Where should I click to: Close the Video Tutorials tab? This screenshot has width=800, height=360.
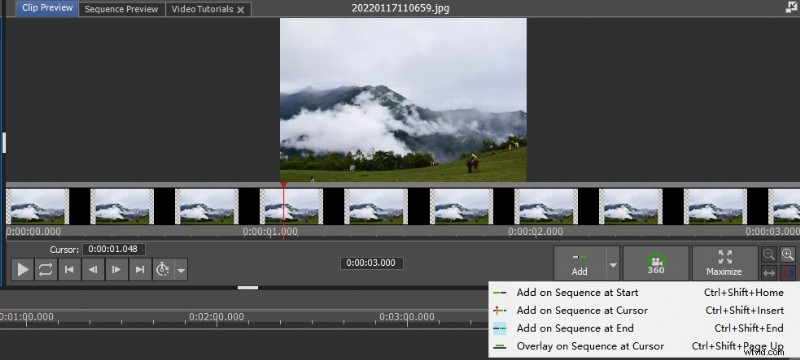pos(241,10)
